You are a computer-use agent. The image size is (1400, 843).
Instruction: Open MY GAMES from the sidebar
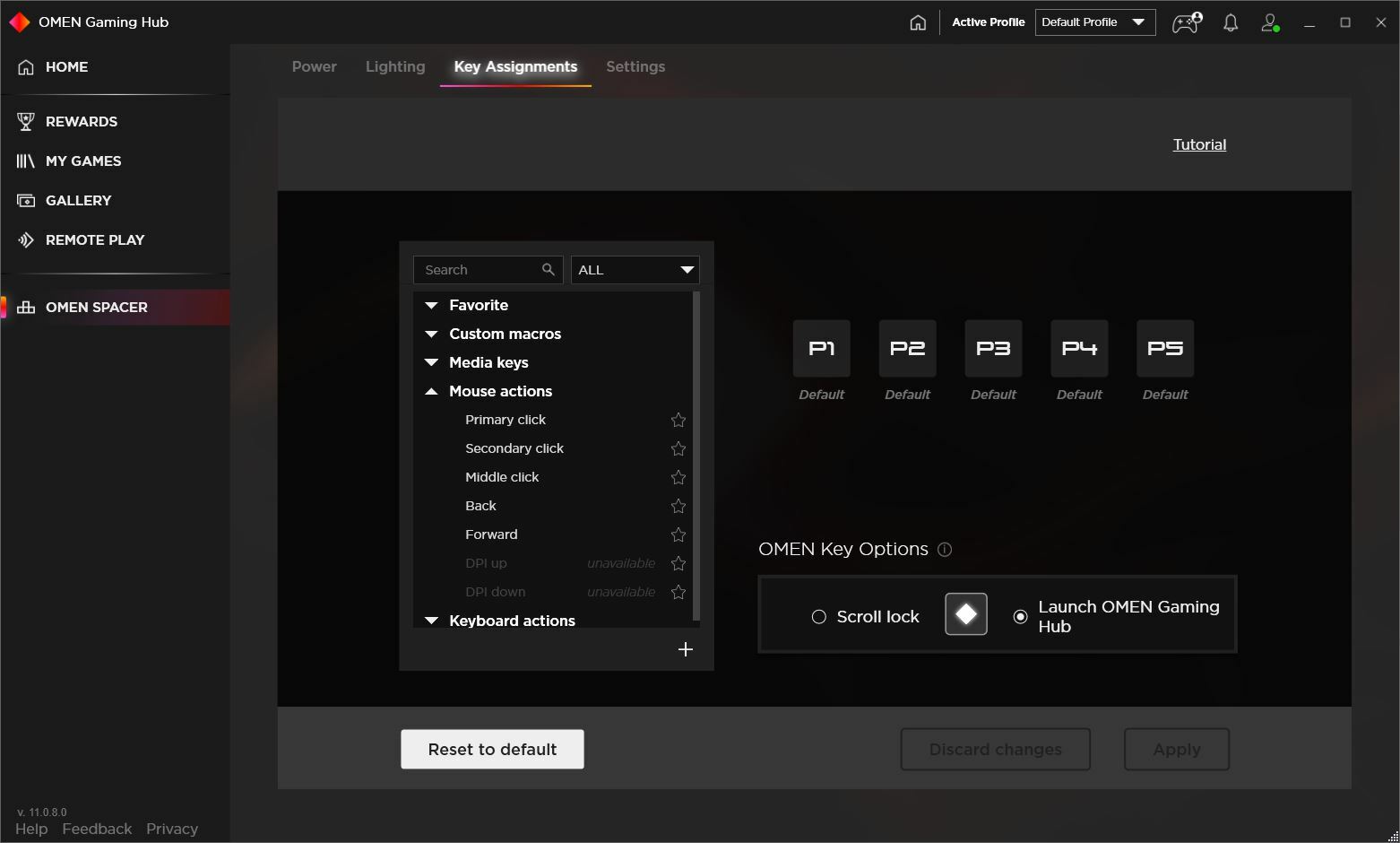26,161
